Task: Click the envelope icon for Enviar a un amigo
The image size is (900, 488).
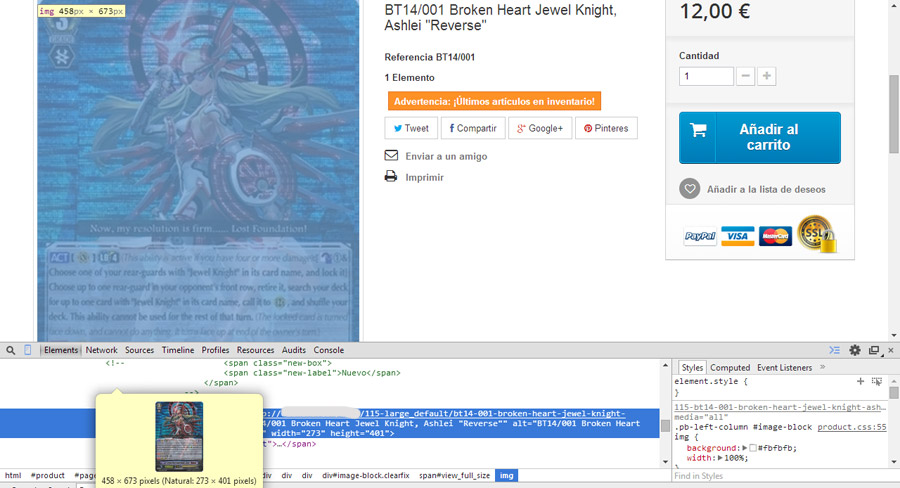Action: (391, 156)
